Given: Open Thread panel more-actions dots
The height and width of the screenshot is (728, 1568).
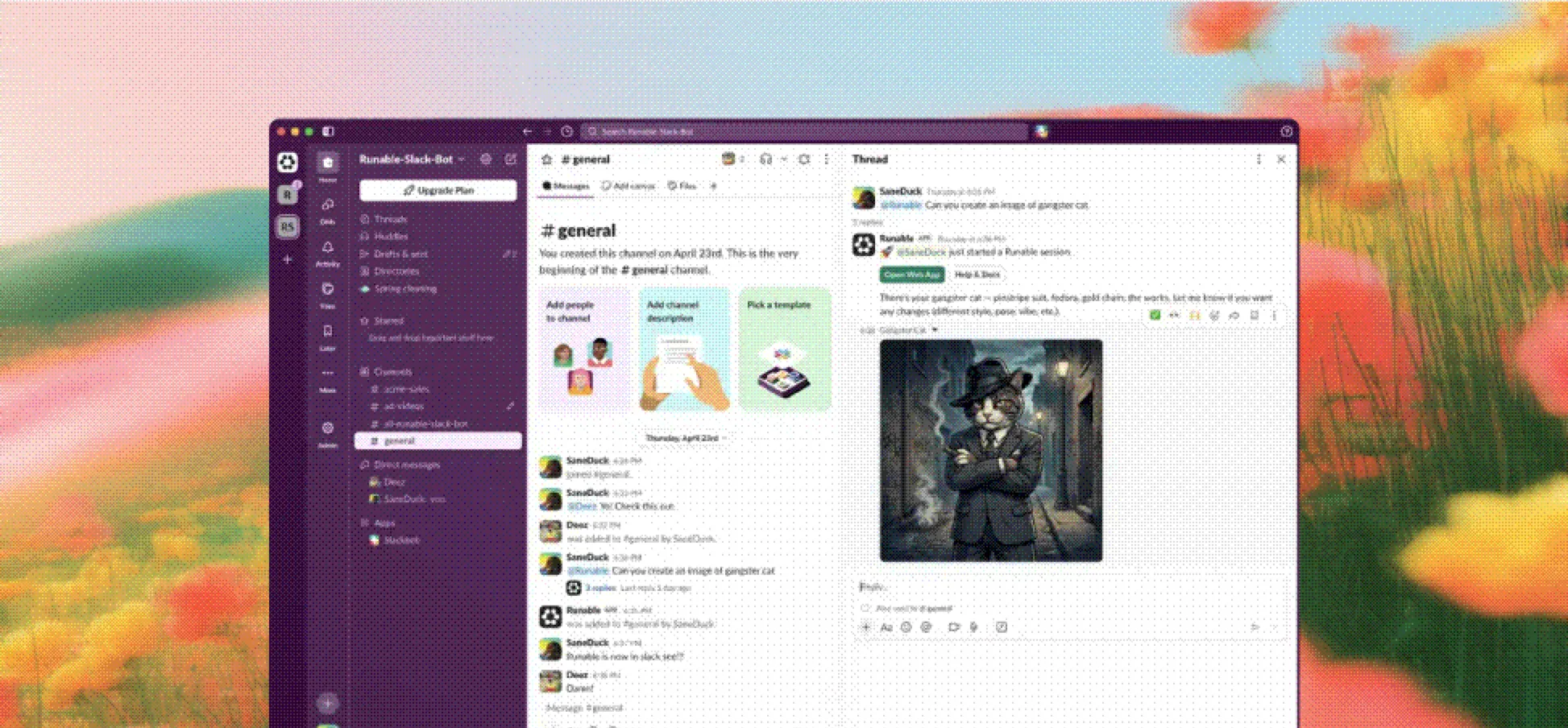Looking at the screenshot, I should (1259, 159).
